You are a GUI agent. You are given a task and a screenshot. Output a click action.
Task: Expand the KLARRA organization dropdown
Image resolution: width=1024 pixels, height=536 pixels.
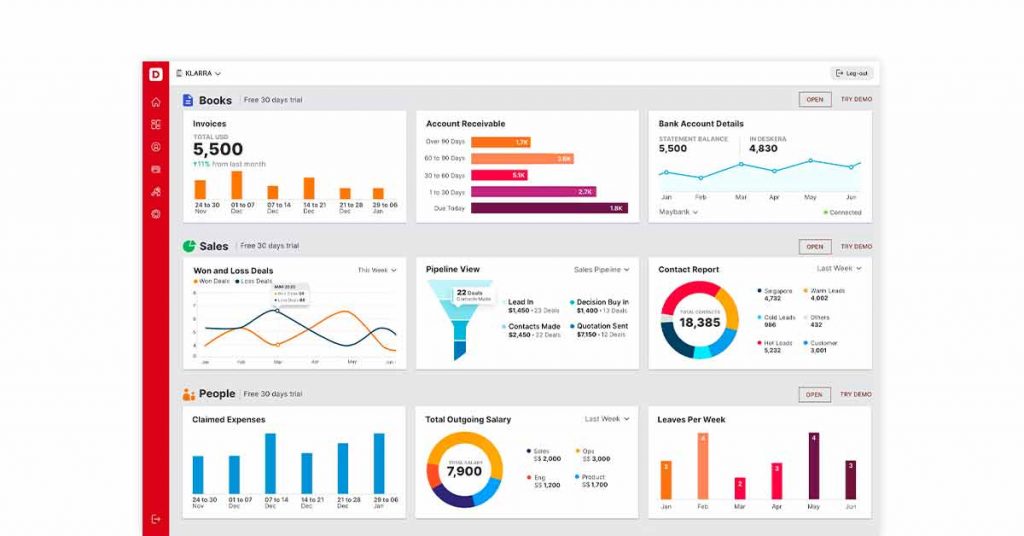point(199,74)
